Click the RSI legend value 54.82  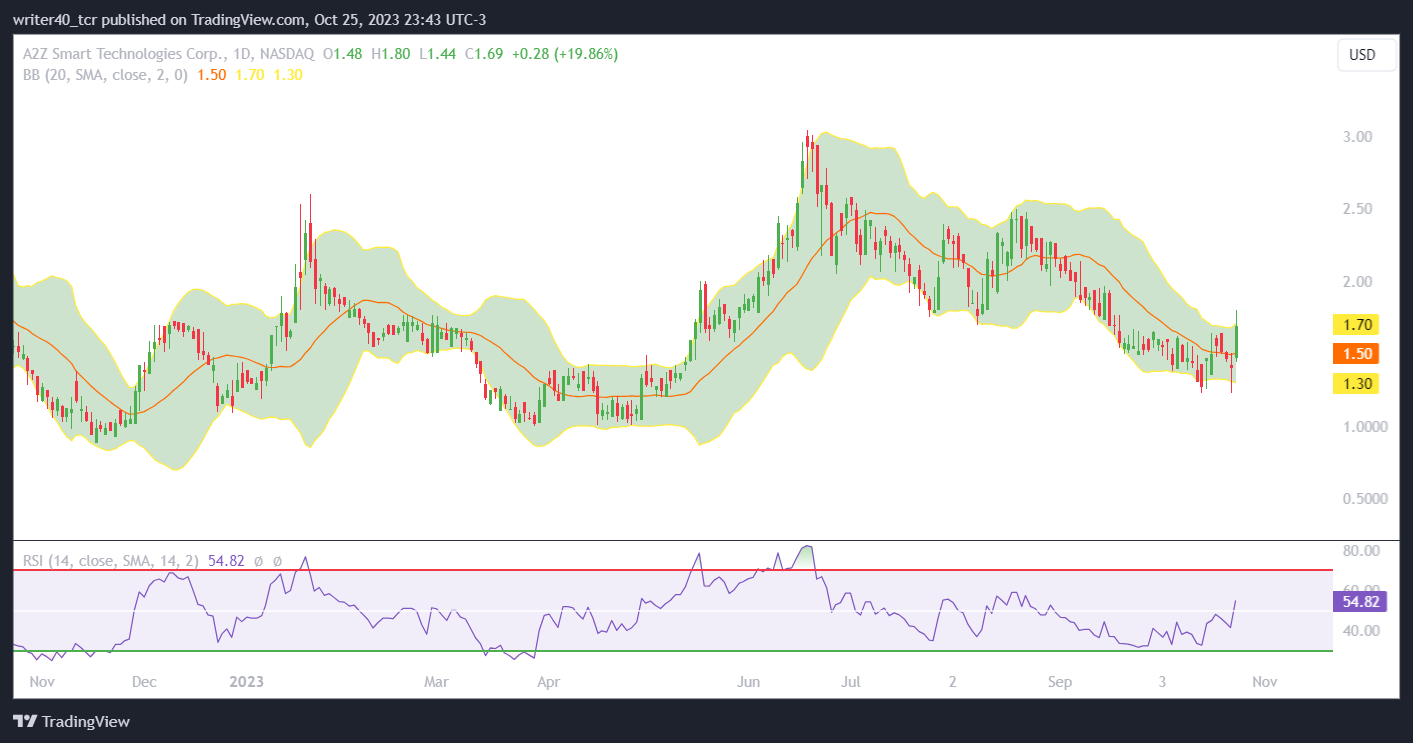[226, 562]
